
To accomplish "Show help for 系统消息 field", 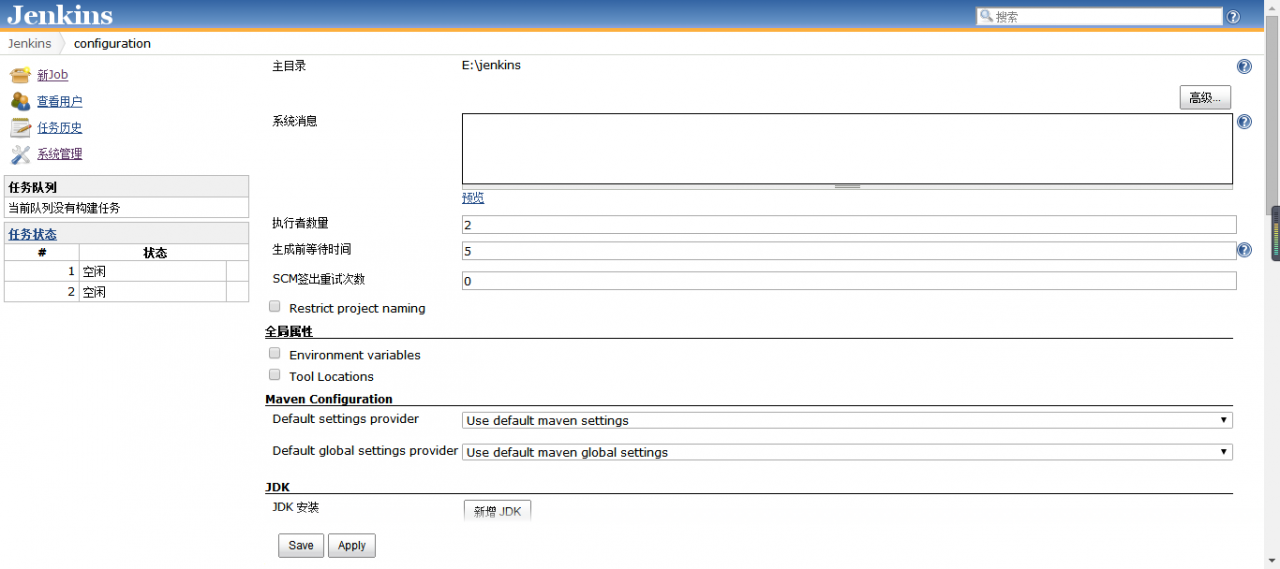I will [1244, 122].
